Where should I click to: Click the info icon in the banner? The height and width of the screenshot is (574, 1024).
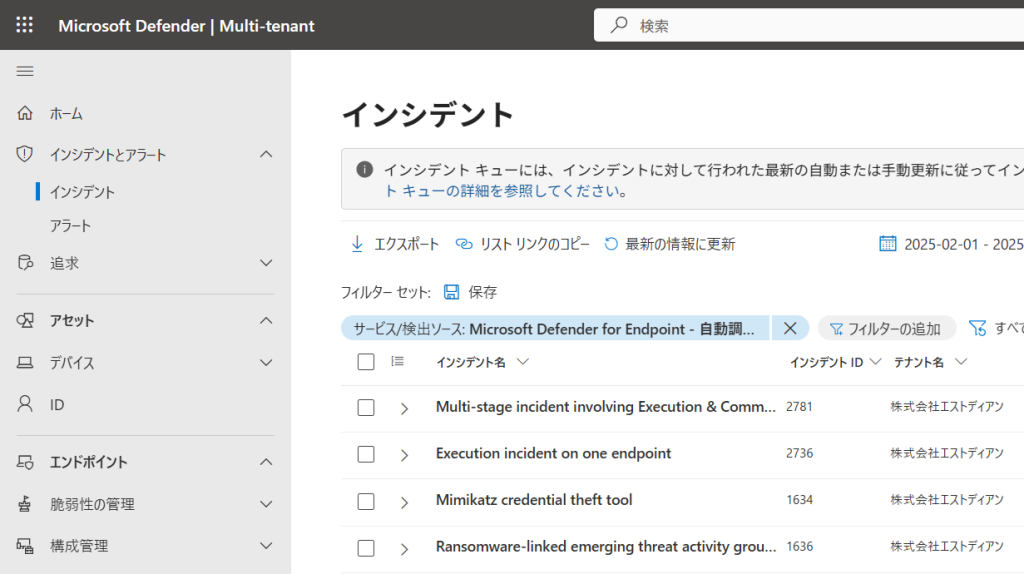click(x=364, y=170)
